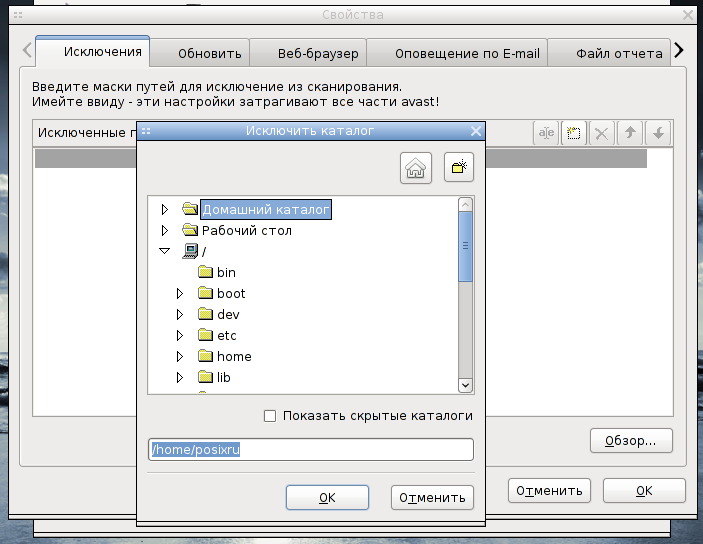Close the Исключить каталог dialog
703x544 pixels.
pyautogui.click(x=476, y=131)
